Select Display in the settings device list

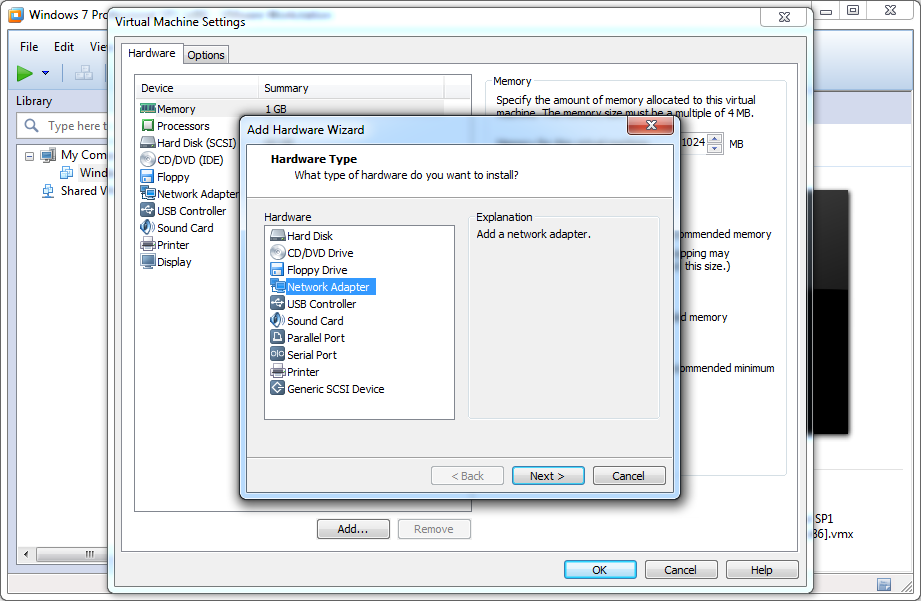click(173, 262)
